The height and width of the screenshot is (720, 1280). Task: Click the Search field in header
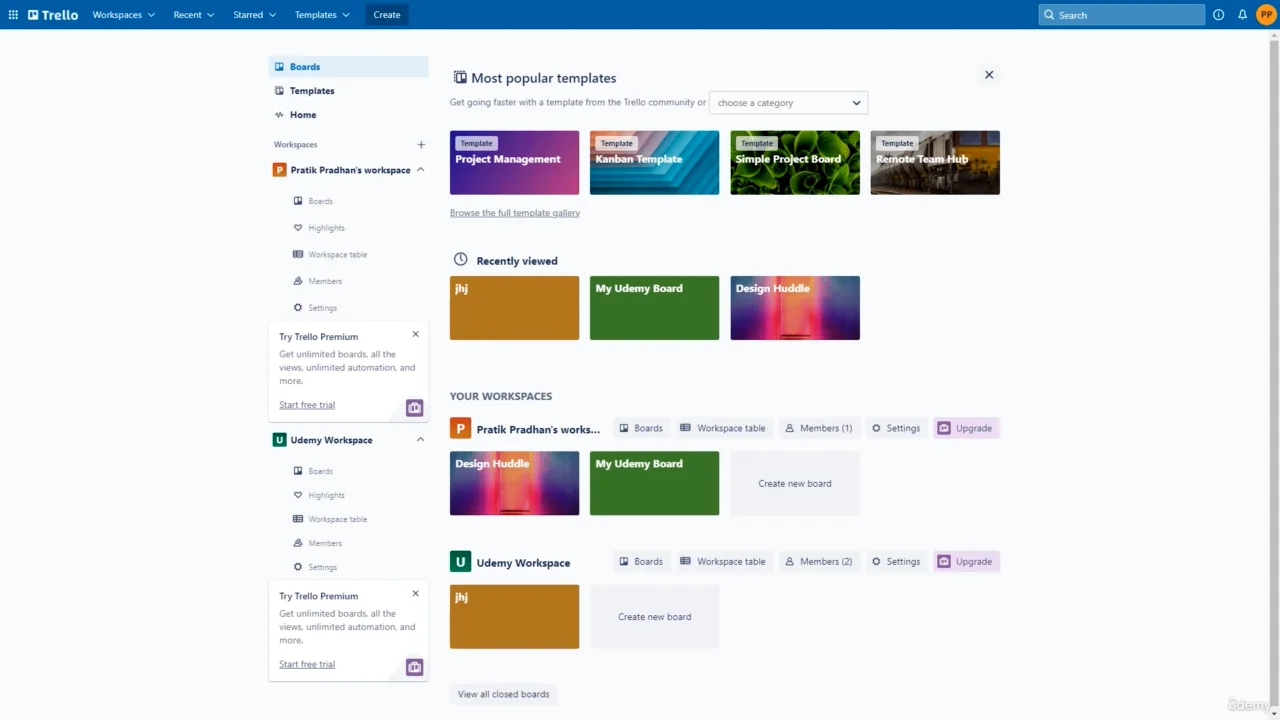(x=1121, y=15)
